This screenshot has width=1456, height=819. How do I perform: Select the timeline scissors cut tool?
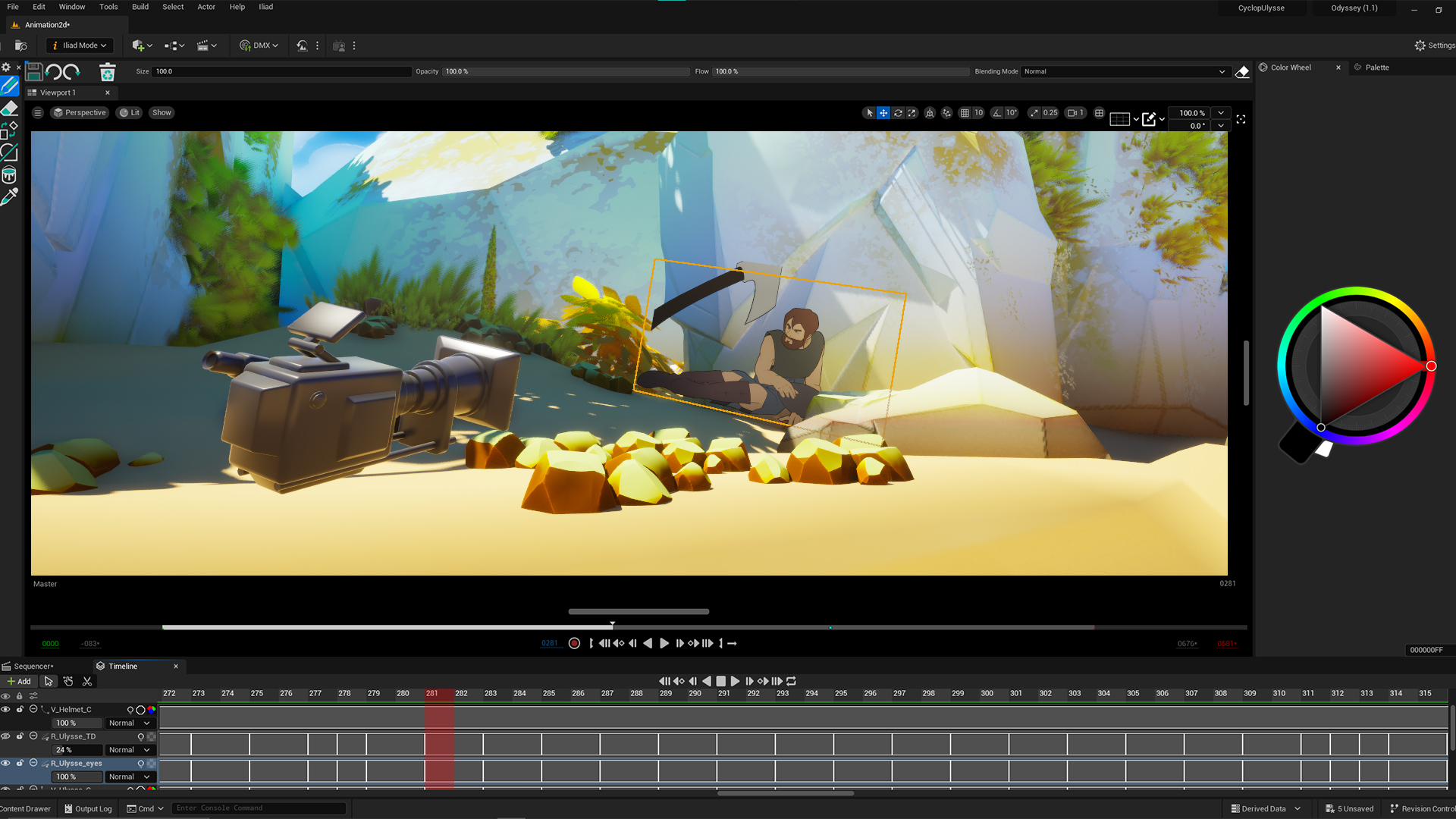pyautogui.click(x=87, y=682)
